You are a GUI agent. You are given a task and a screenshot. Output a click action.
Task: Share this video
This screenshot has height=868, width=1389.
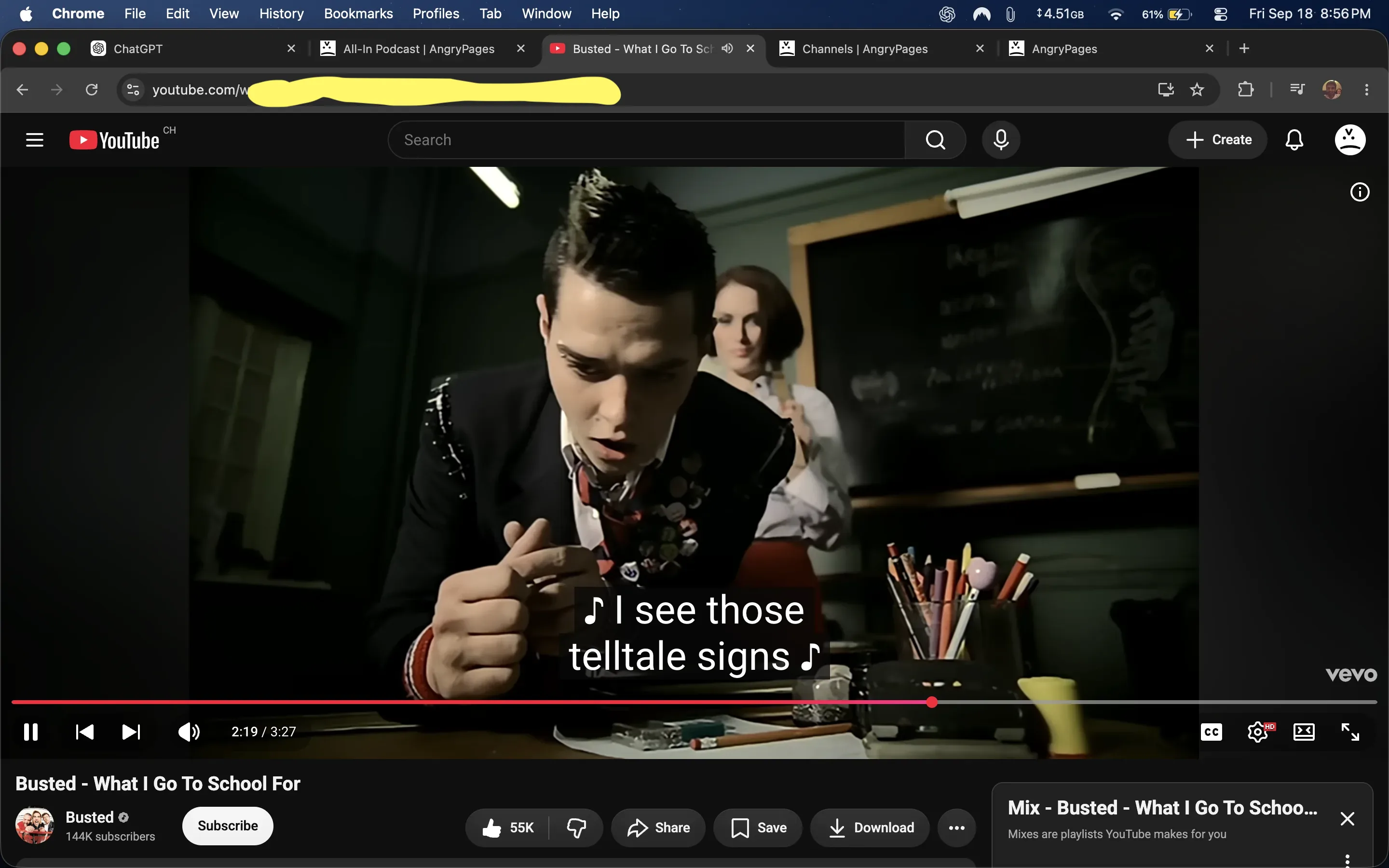pos(658,827)
